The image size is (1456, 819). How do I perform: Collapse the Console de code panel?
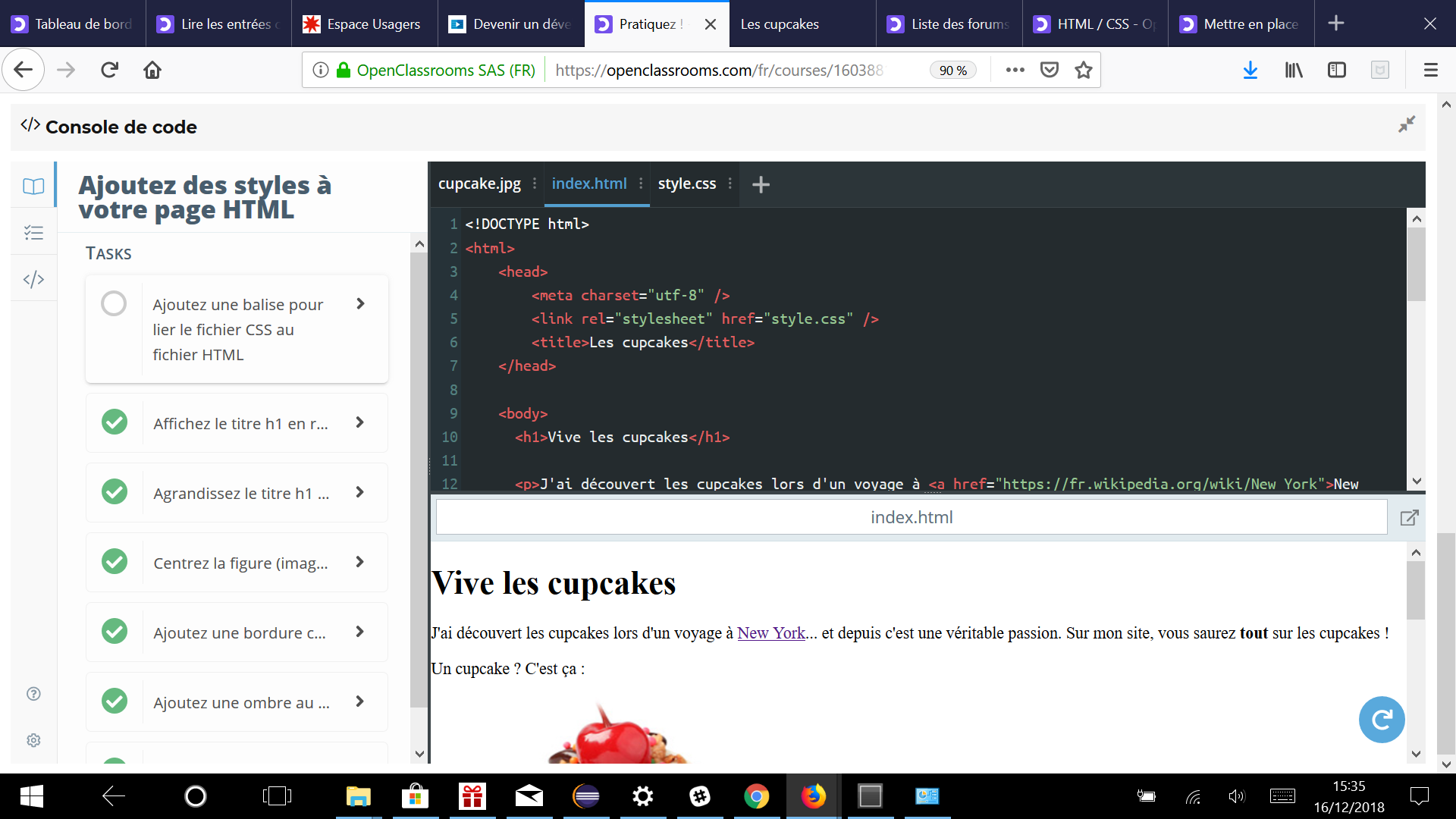click(1408, 124)
